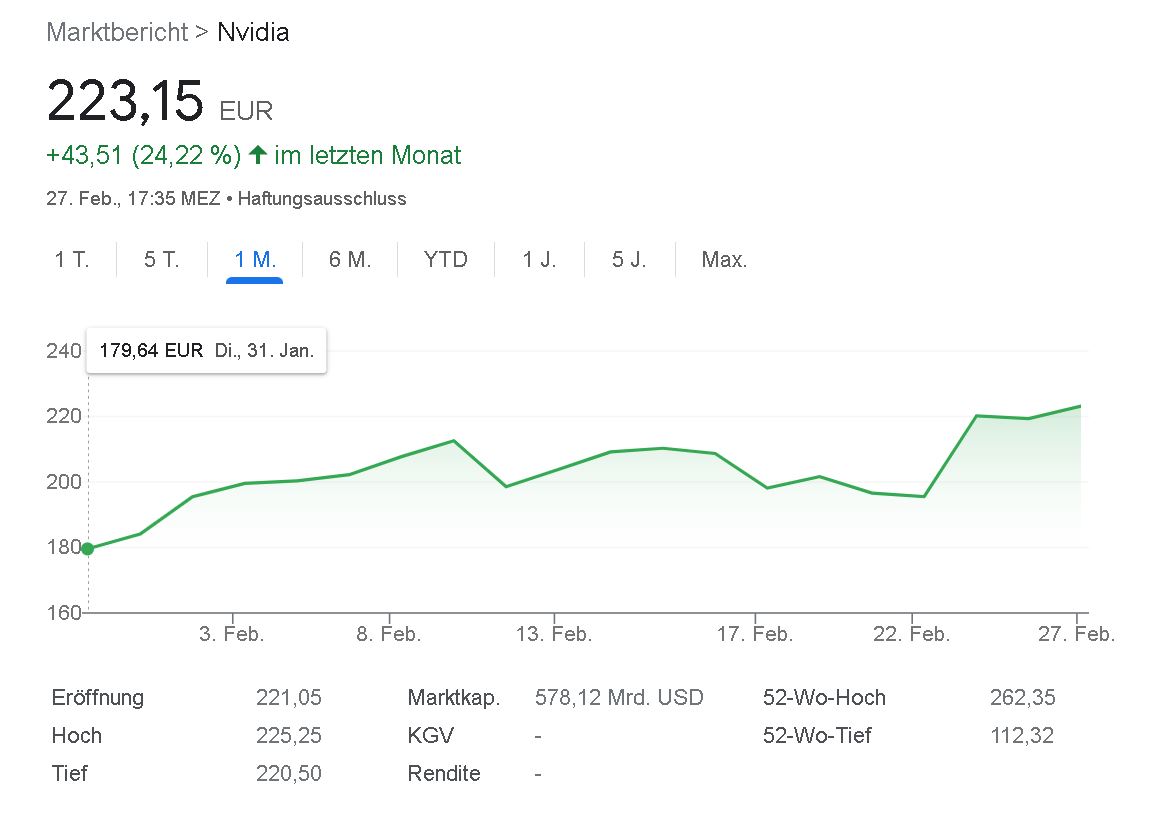Click the +43,51 (24,22 %) change text

click(x=144, y=155)
